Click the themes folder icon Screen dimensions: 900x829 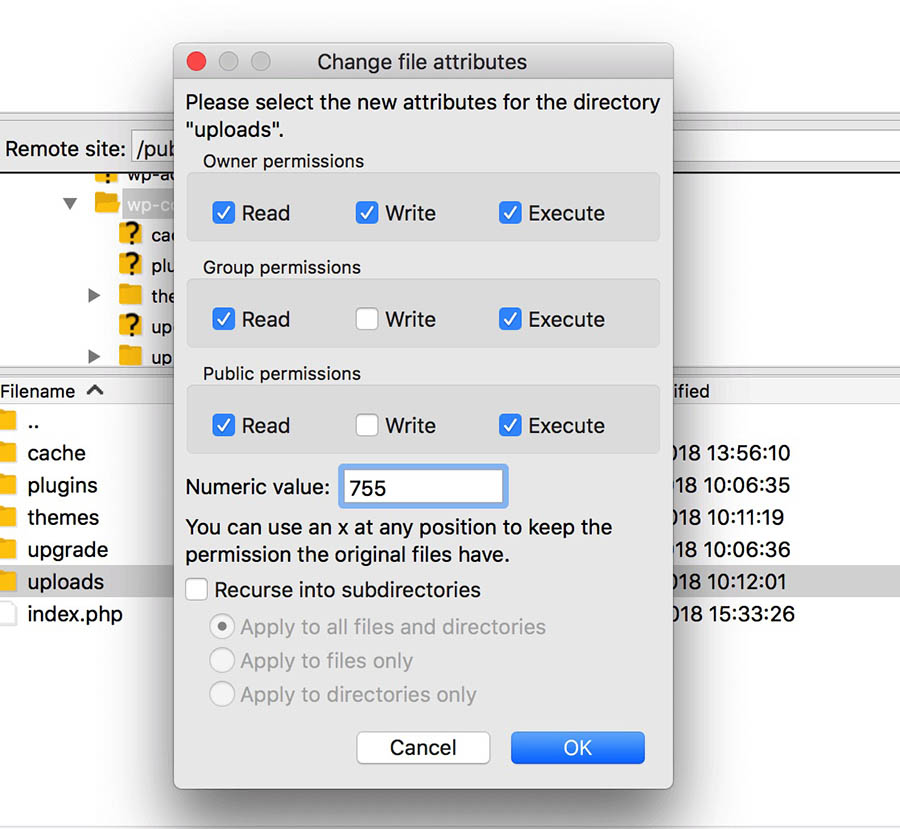8,517
